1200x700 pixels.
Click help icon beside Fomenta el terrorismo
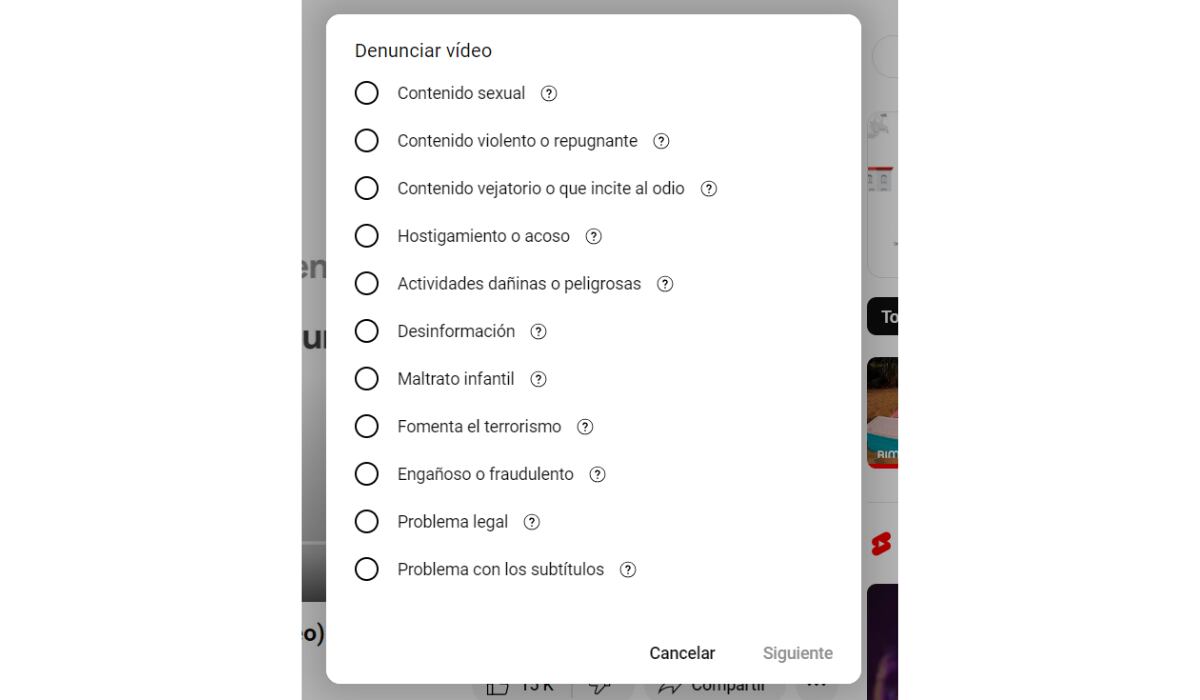[585, 427]
